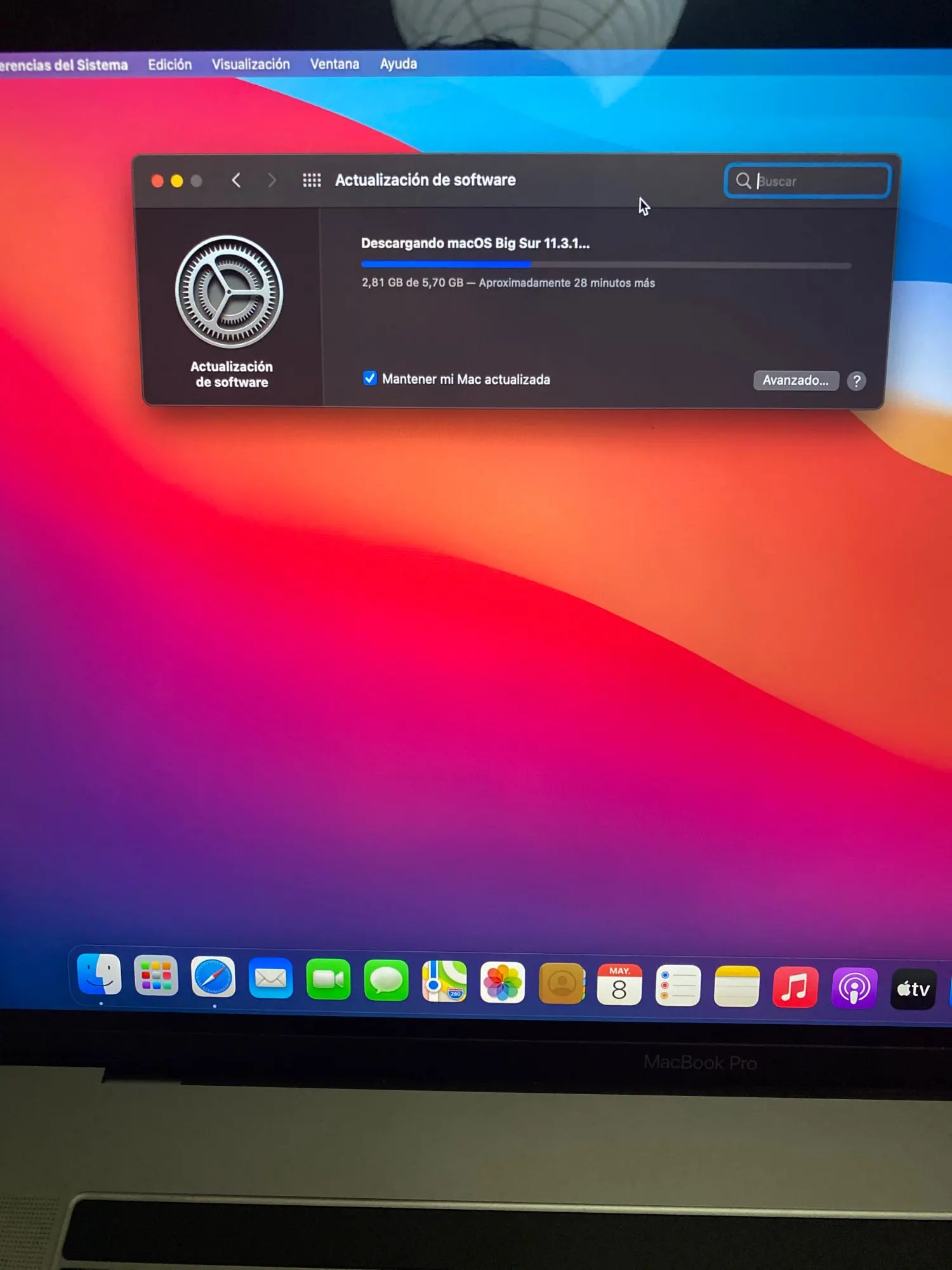Screen dimensions: 952x1270
Task: Click the magnifying glass in search field
Action: 743,181
